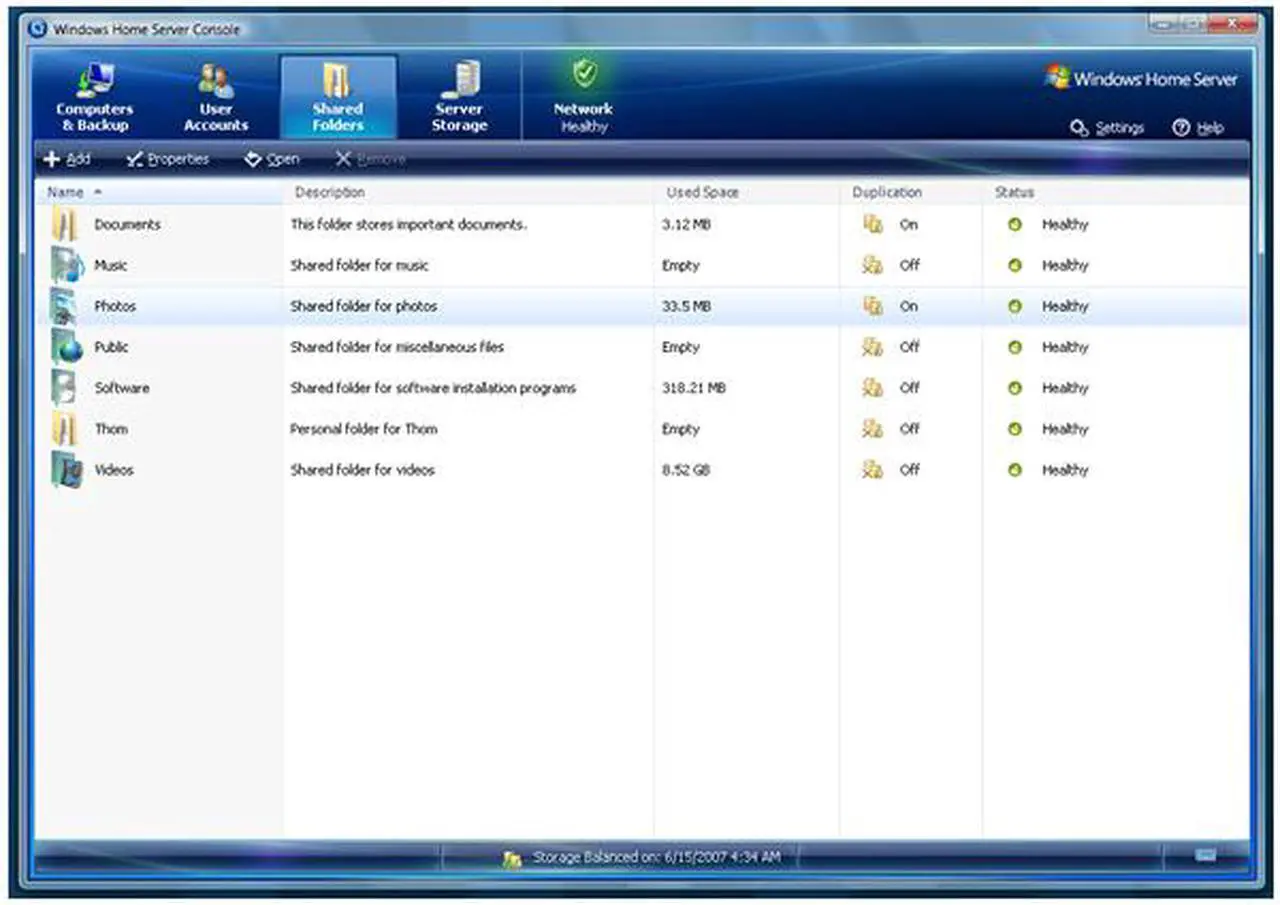Open Properties from the toolbar
The image size is (1280, 905).
tap(168, 159)
